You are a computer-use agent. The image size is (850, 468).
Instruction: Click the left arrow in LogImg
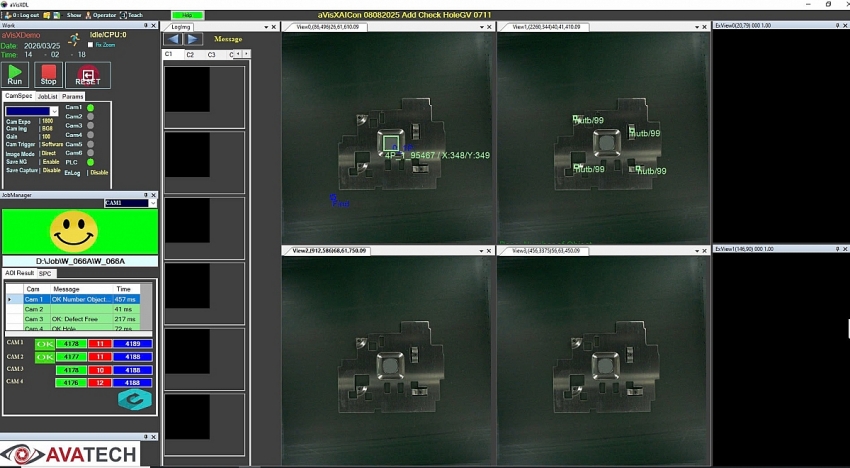pyautogui.click(x=173, y=39)
